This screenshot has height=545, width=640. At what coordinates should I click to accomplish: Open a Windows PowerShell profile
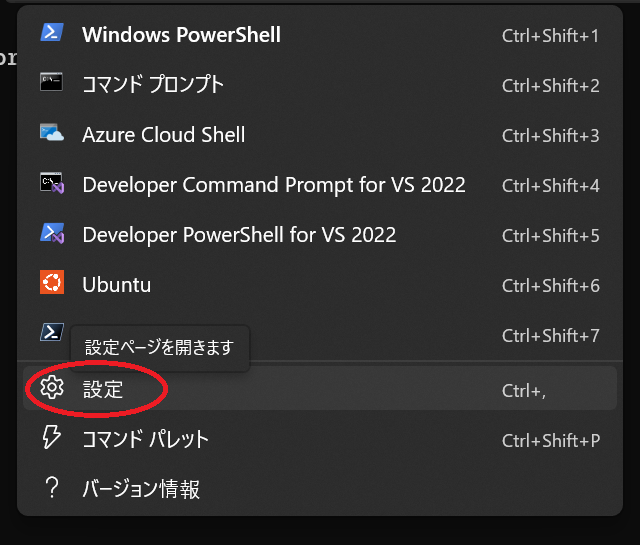320,34
